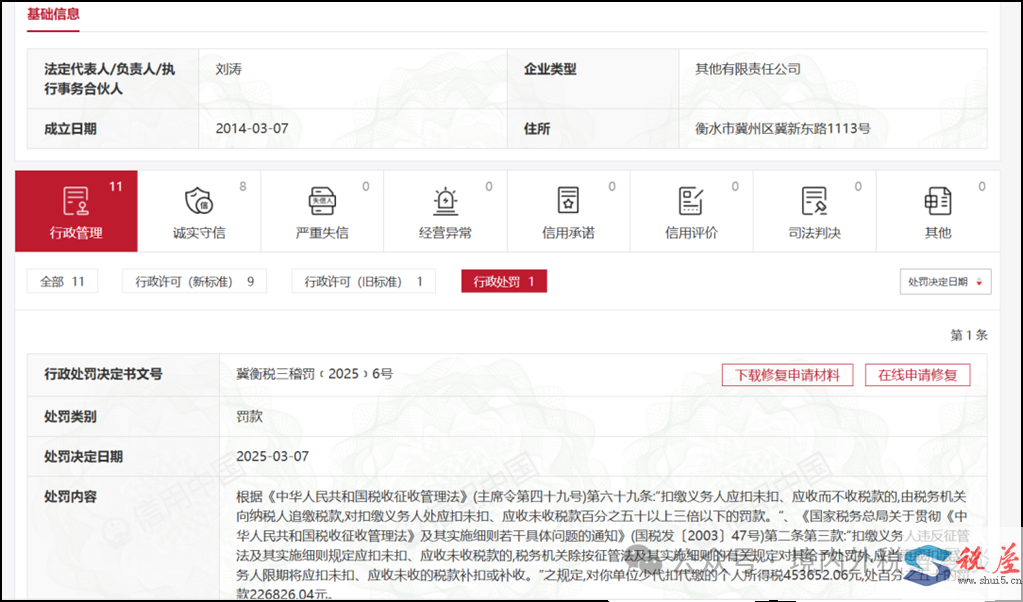
Task: Click 在线申请修复 button
Action: [917, 375]
